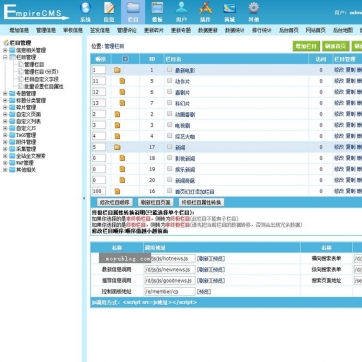Open 网站首页 in the secondary menu bar

point(316,30)
